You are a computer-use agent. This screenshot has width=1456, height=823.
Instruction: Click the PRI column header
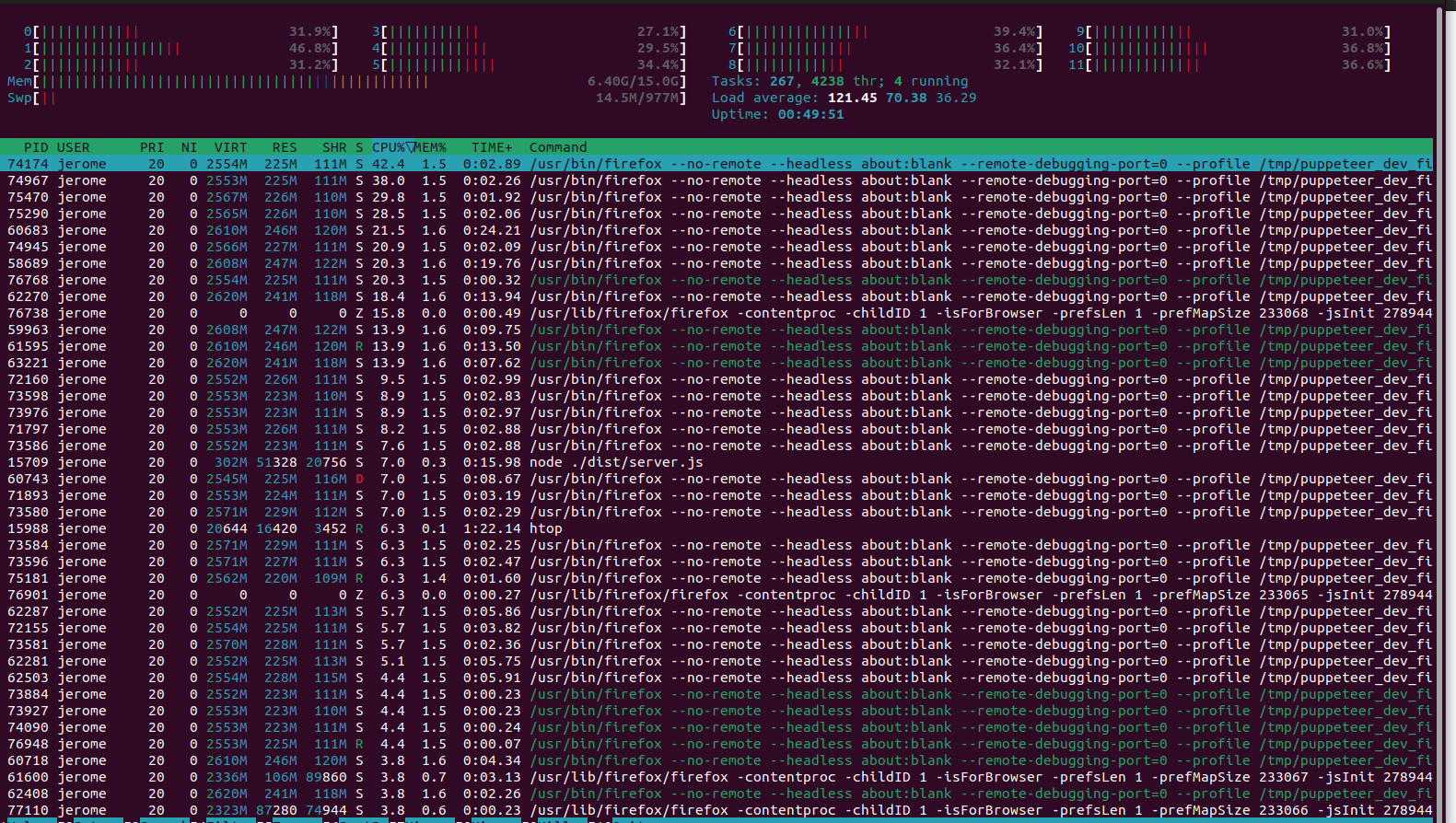click(152, 147)
